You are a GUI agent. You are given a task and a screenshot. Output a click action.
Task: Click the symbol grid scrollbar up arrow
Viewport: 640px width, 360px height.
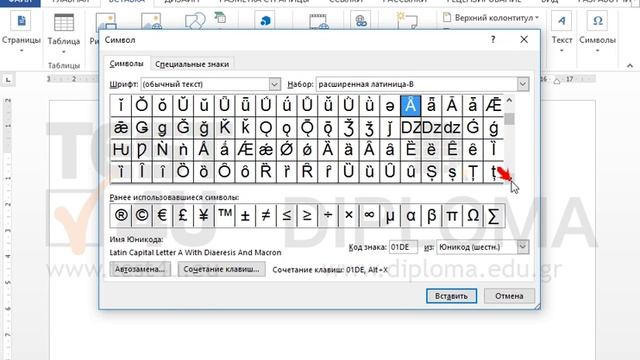pos(509,100)
